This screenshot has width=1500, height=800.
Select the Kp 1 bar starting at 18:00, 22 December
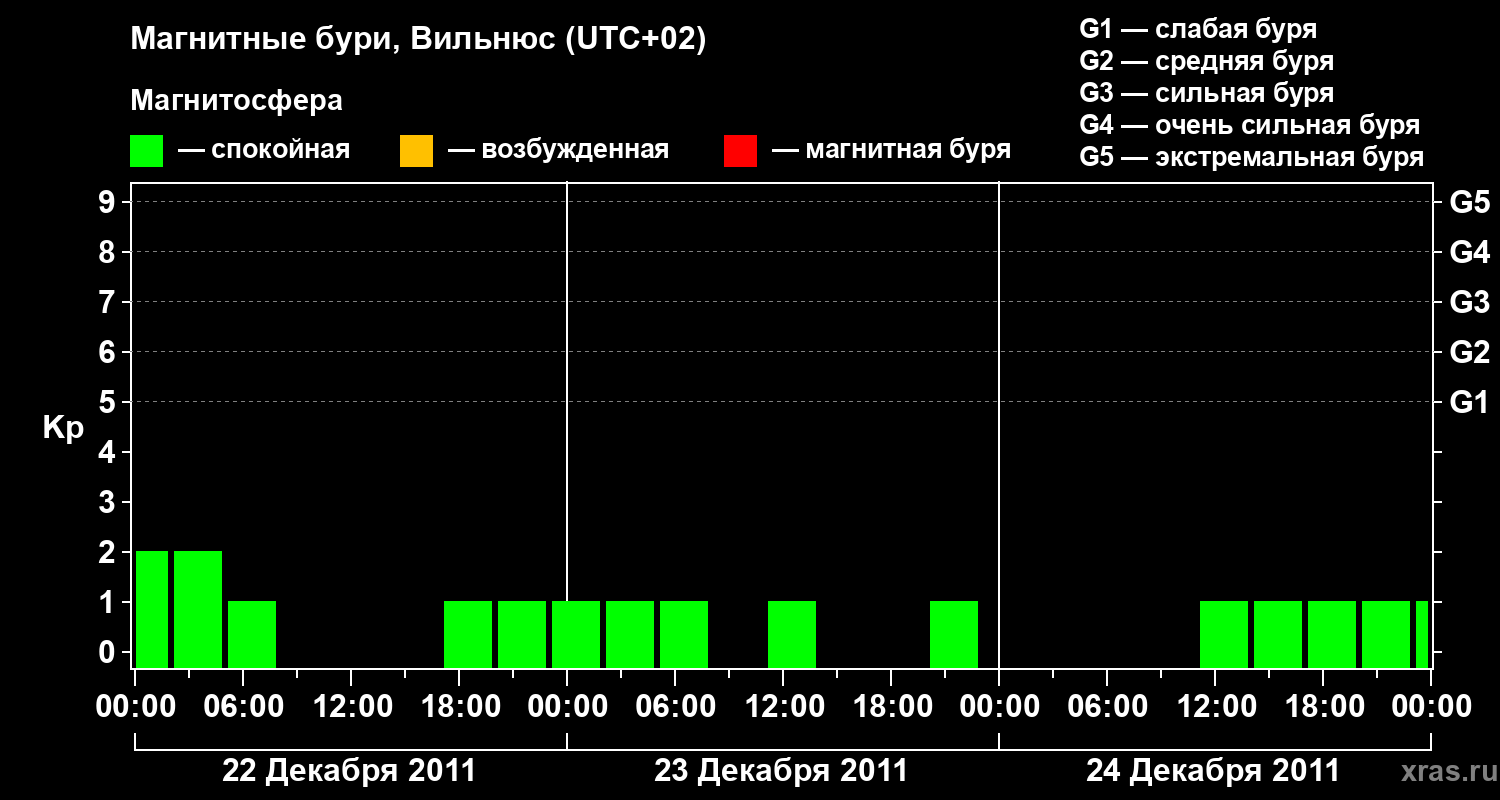(468, 634)
